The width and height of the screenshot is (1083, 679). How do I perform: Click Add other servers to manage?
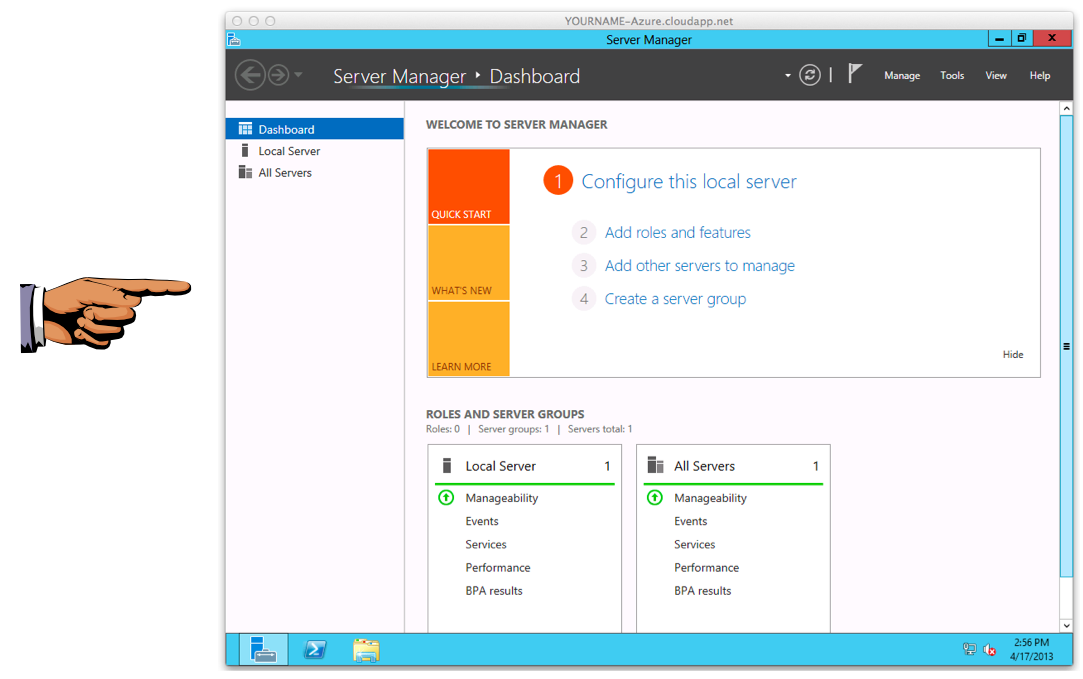click(x=700, y=266)
